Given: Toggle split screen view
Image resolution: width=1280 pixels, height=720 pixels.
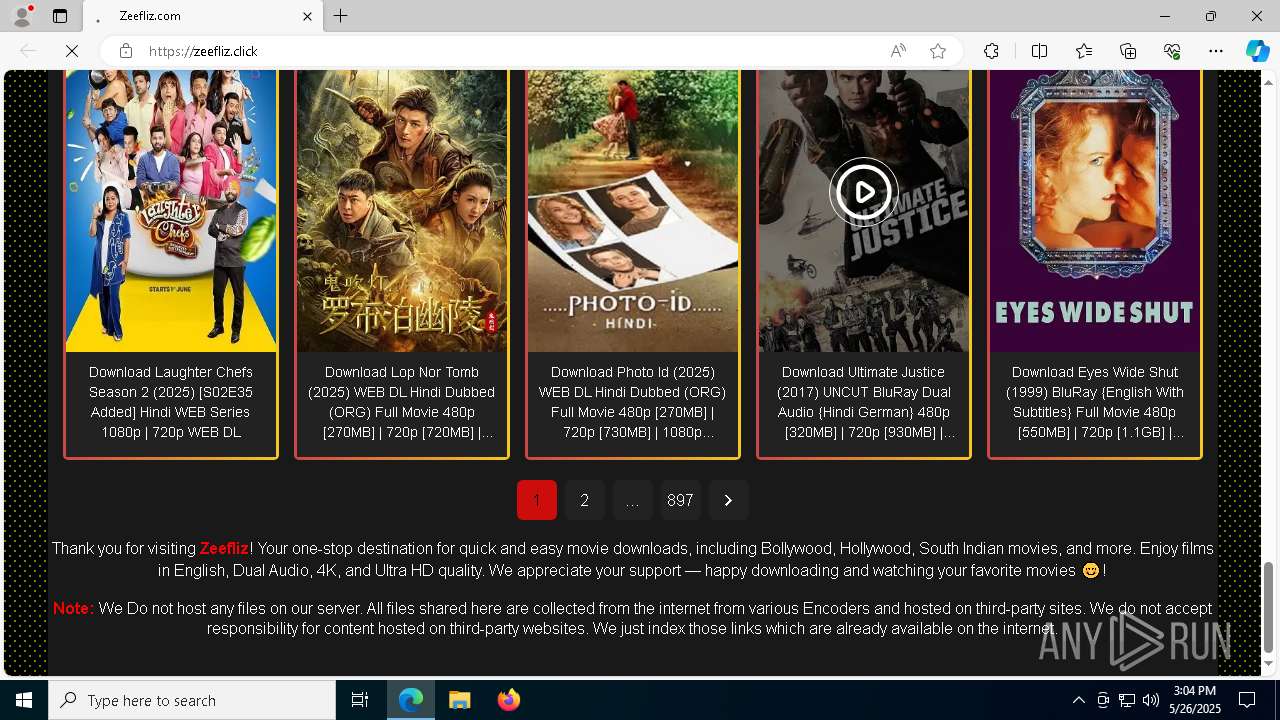Looking at the screenshot, I should [x=1039, y=51].
